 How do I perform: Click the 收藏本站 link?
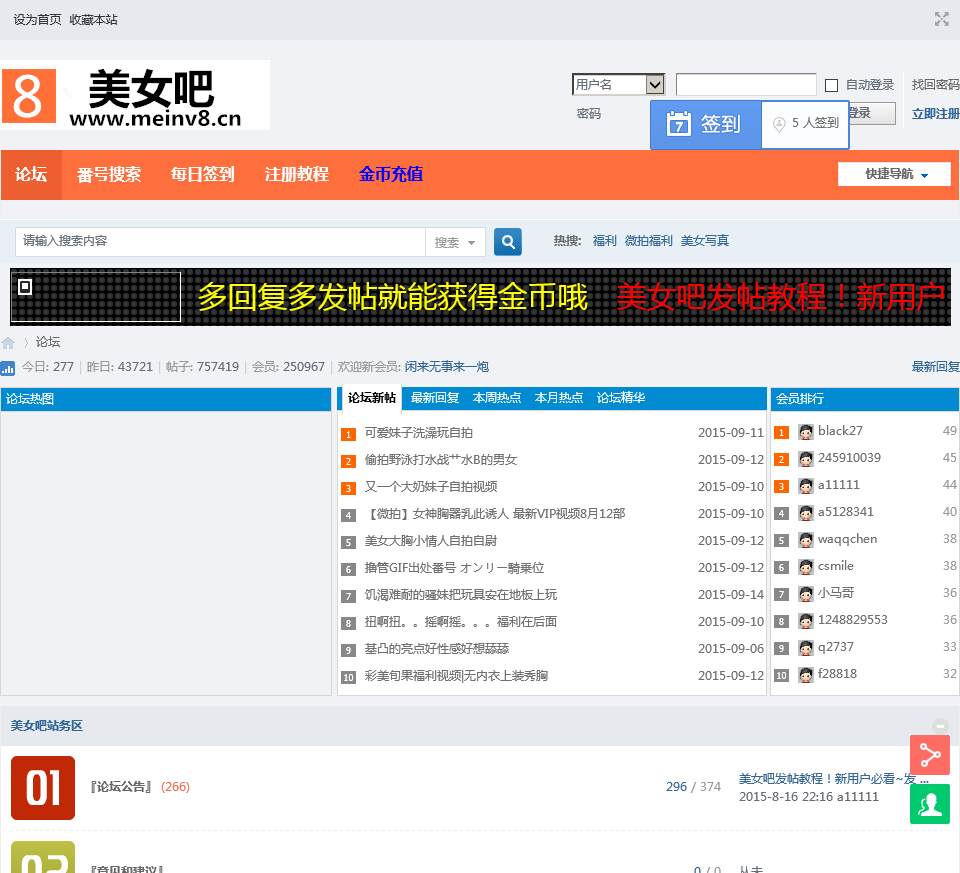tap(93, 20)
